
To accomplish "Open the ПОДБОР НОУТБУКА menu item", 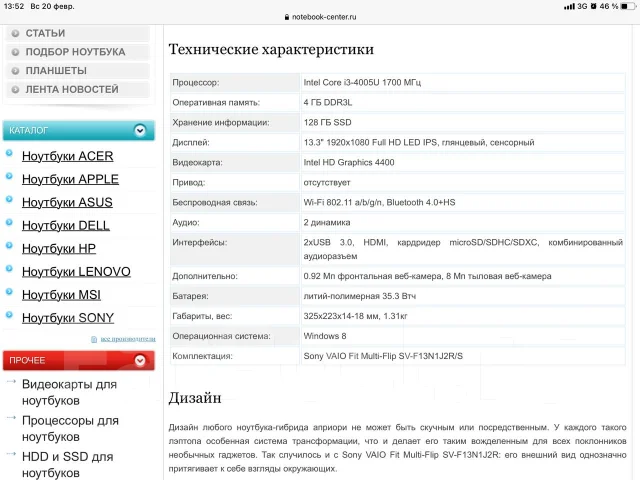I will pos(78,52).
